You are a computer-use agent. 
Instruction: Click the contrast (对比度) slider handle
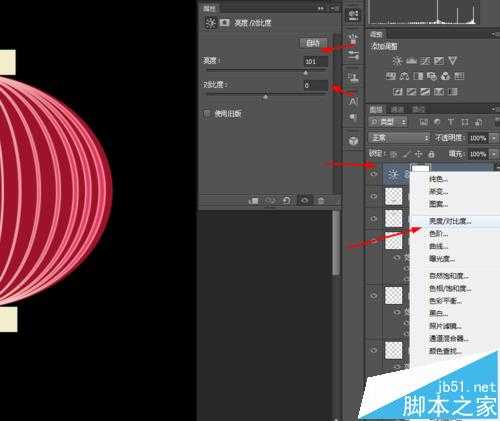coord(266,96)
